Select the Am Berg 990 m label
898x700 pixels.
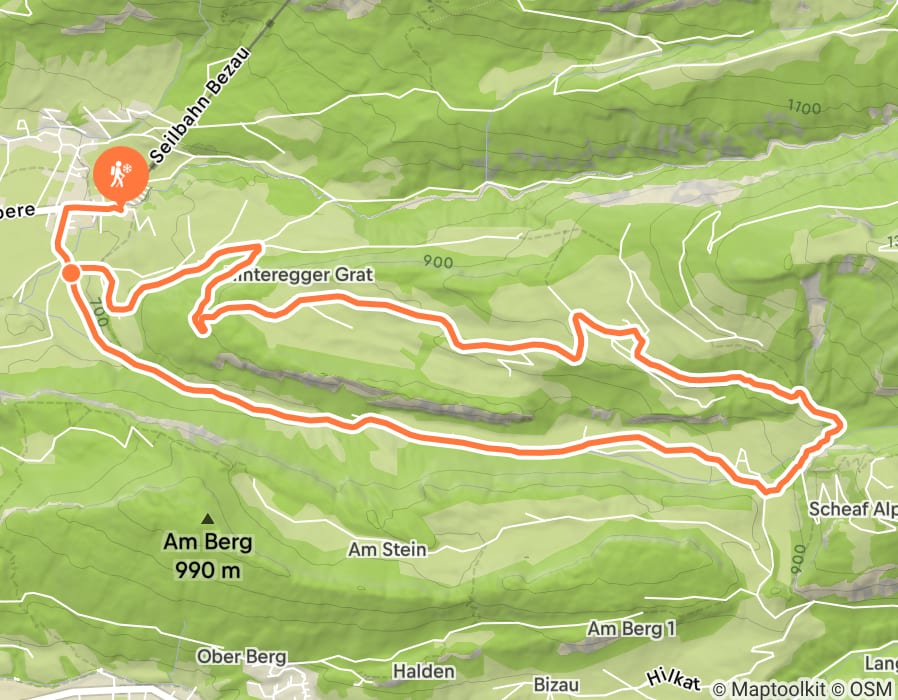tap(208, 556)
